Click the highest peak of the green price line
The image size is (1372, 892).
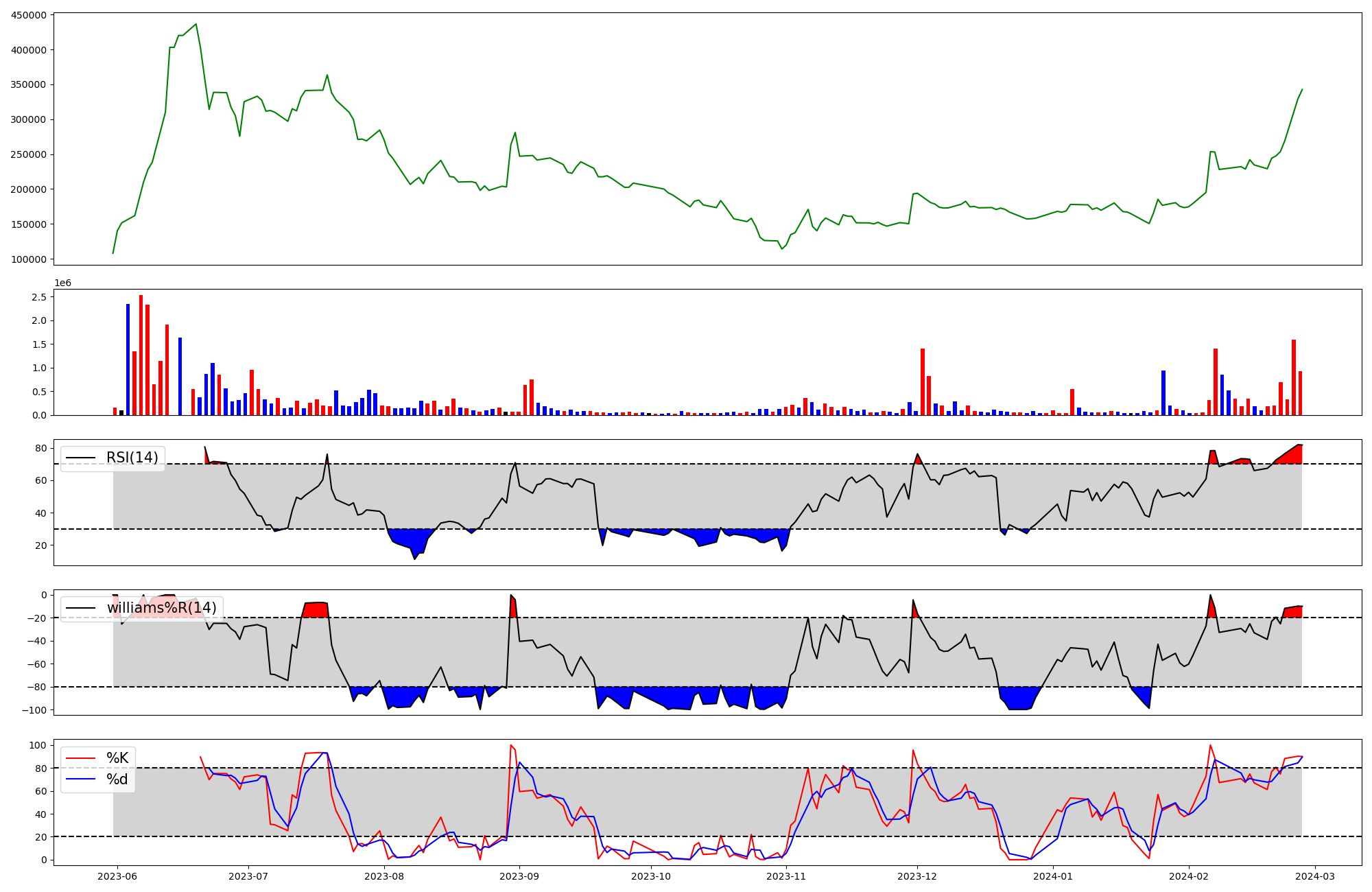click(196, 24)
